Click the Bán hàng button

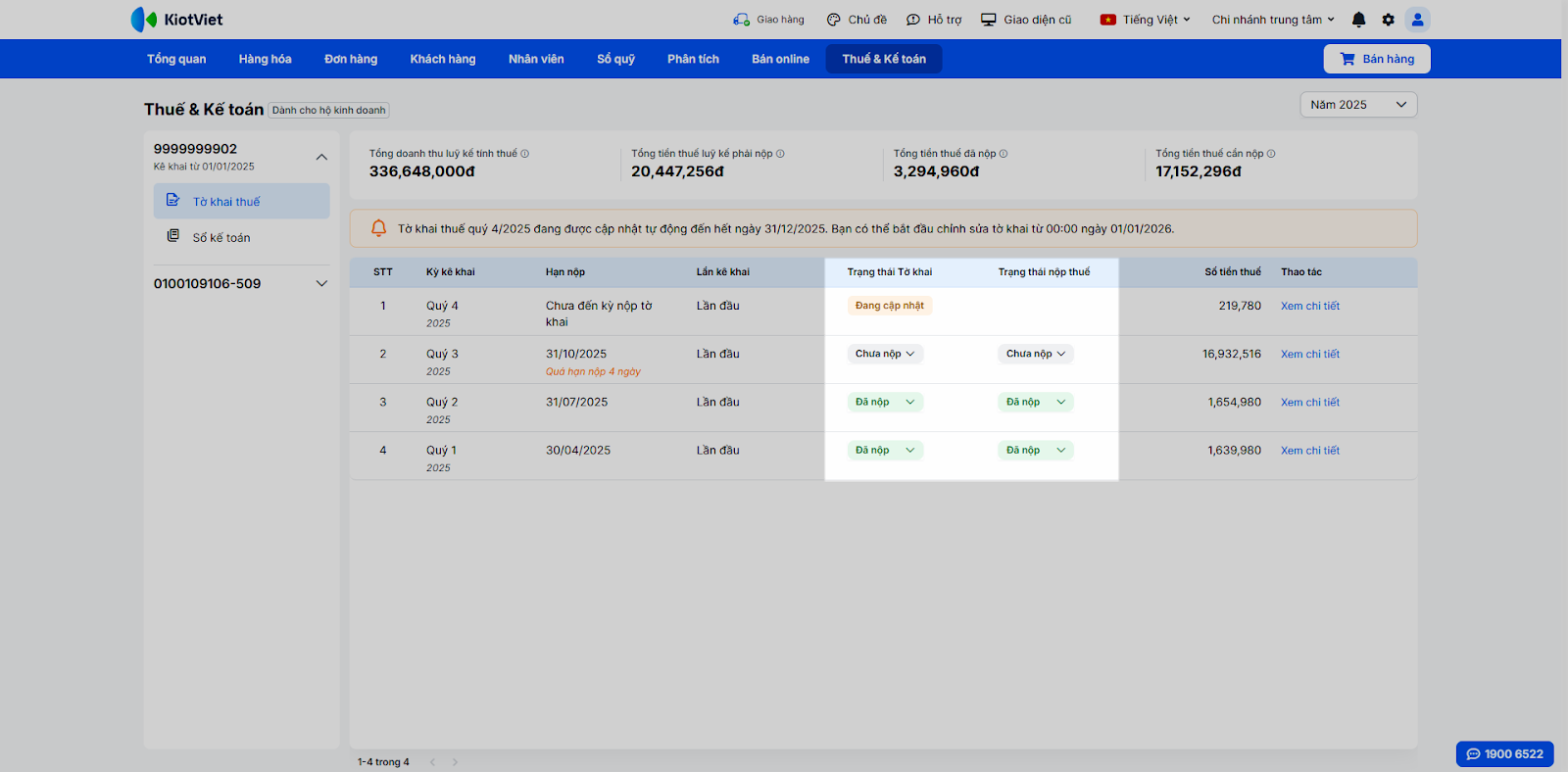[x=1376, y=59]
